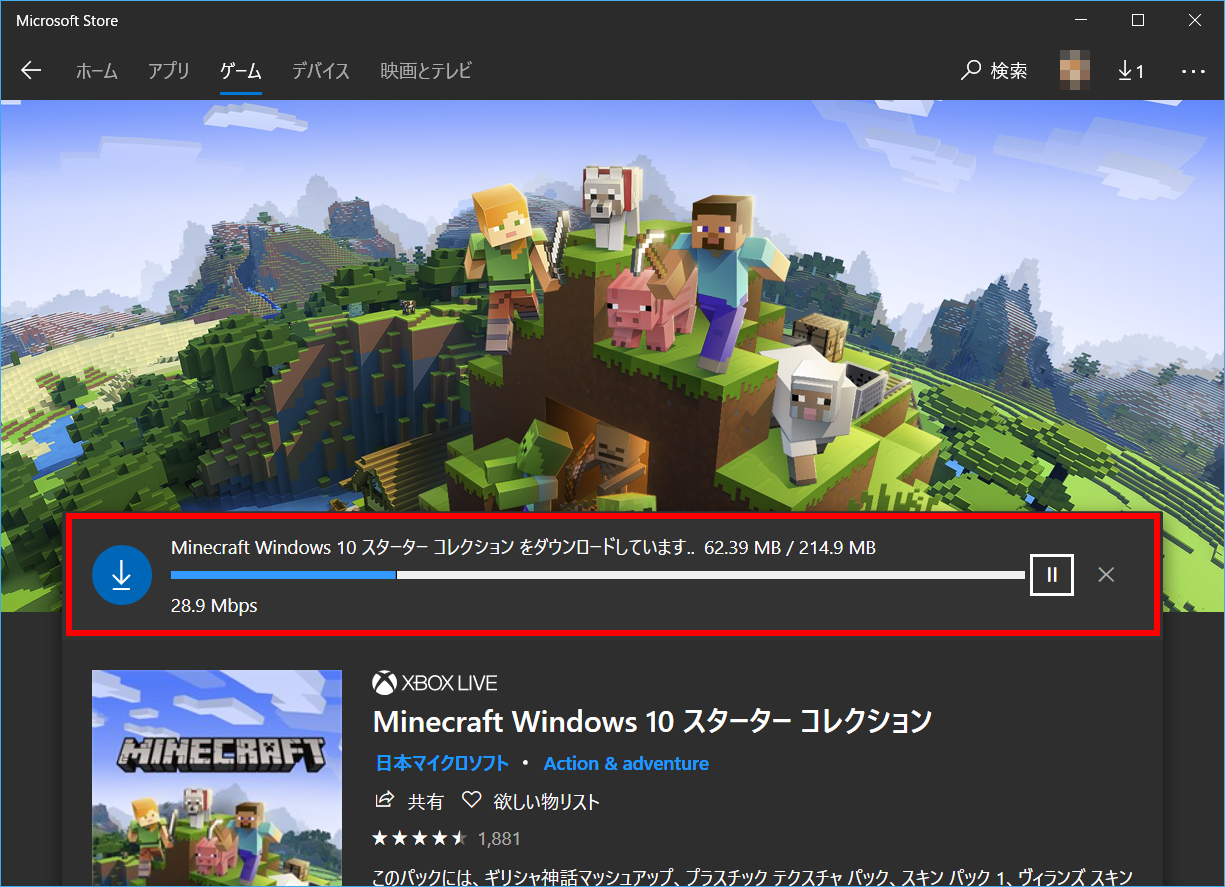Share the game via 共有
Screen dimensions: 1225x887
[409, 801]
